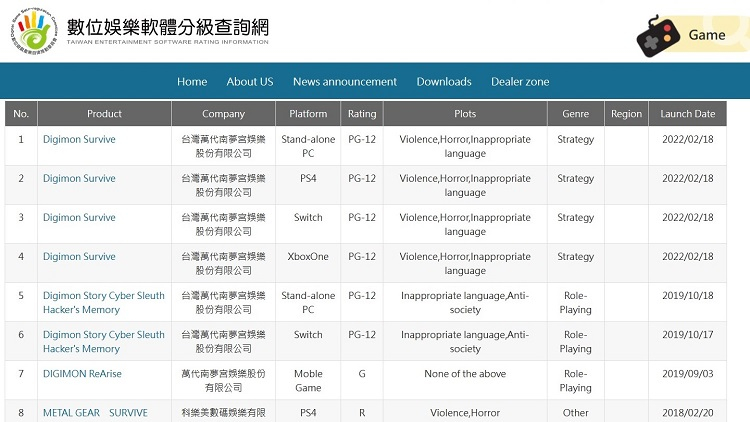
Task: Click the Moble Game platform cell
Action: tap(308, 380)
